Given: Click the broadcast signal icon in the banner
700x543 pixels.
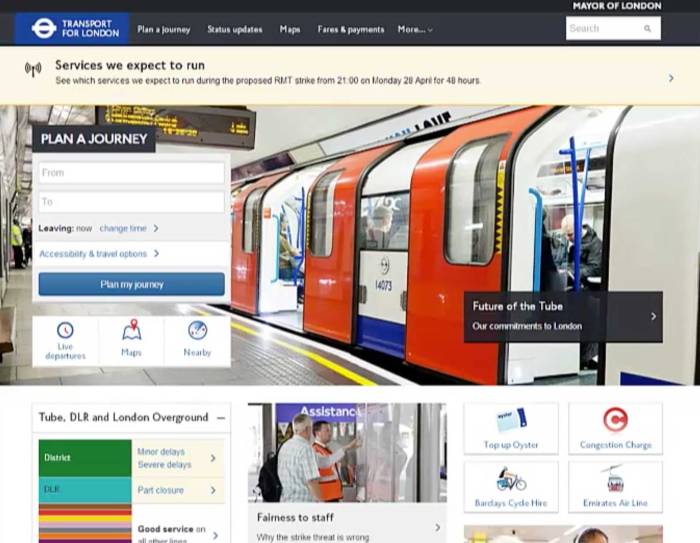Looking at the screenshot, I should [x=33, y=69].
